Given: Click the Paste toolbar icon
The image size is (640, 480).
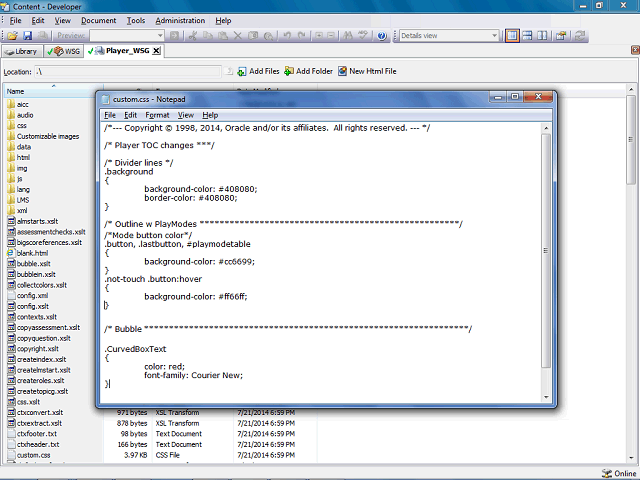Looking at the screenshot, I should pyautogui.click(x=223, y=36).
